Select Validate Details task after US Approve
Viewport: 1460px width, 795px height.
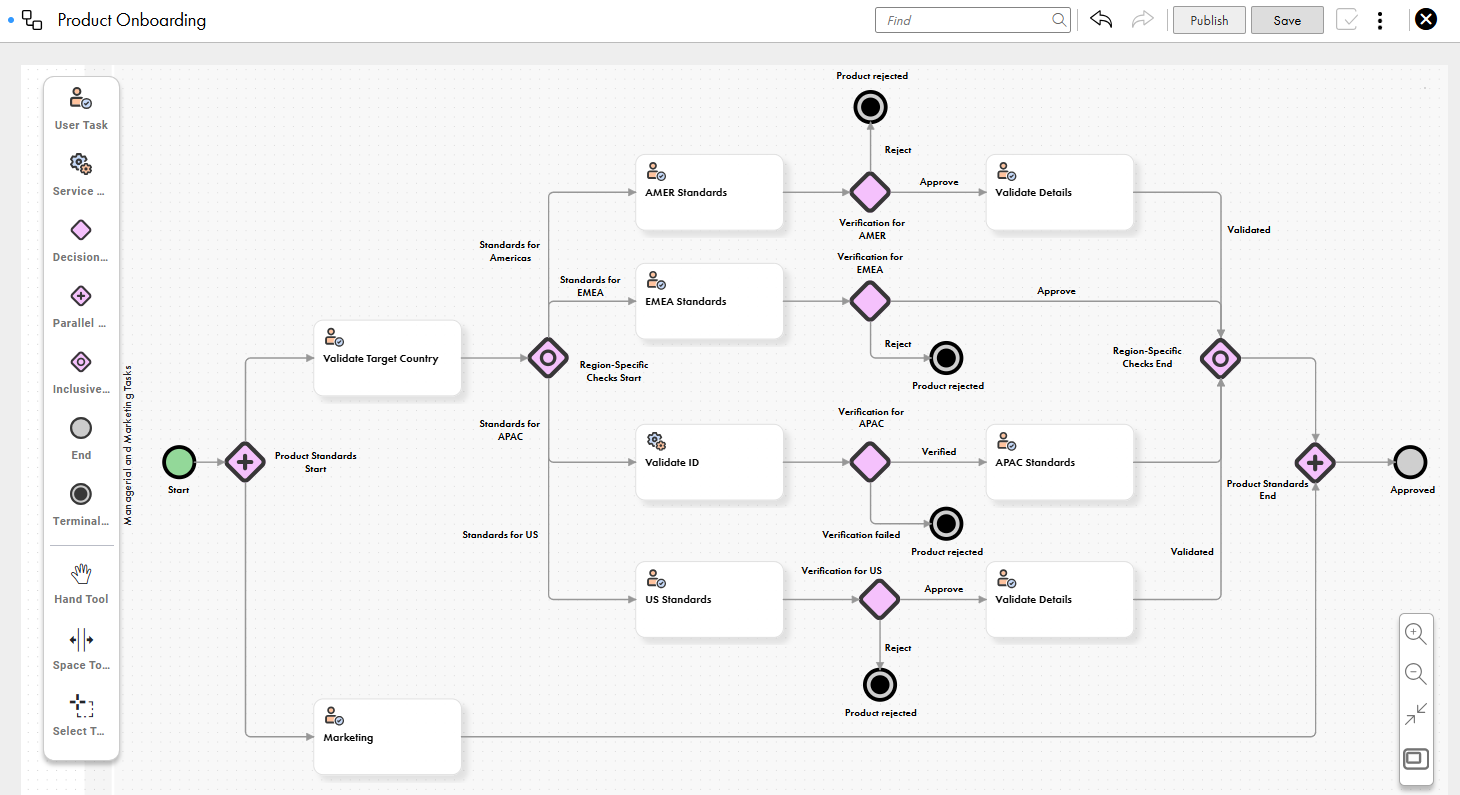pos(1059,599)
